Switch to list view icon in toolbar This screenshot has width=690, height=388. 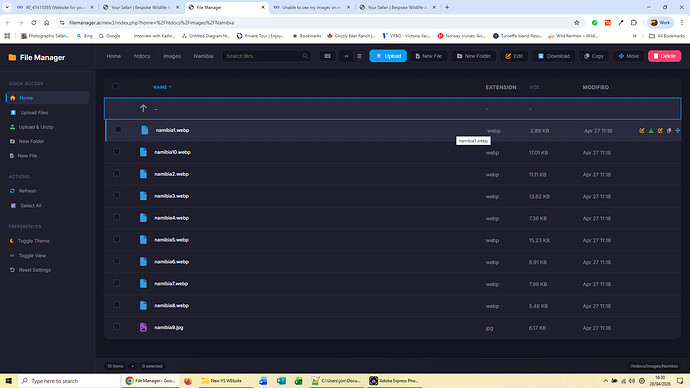pyautogui.click(x=359, y=56)
